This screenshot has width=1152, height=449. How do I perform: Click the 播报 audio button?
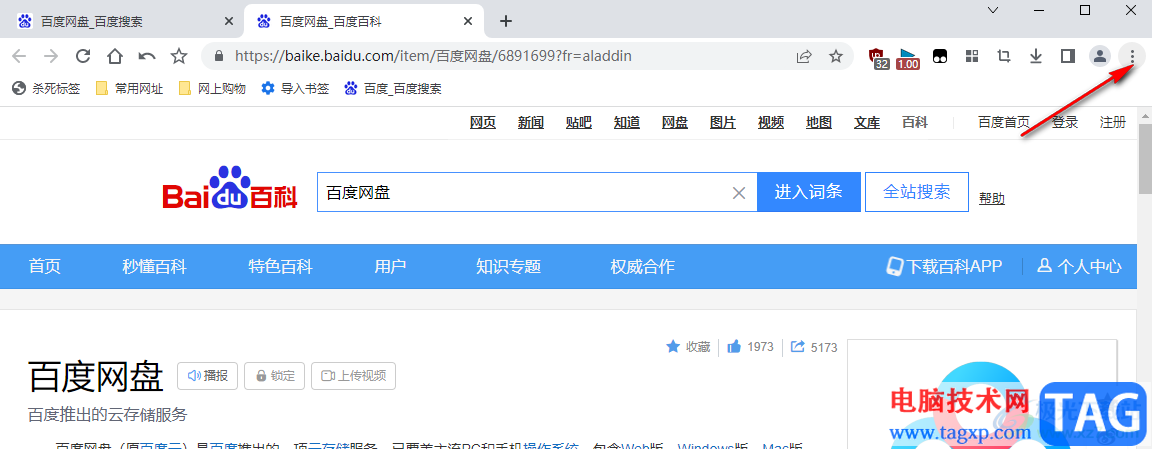(207, 376)
